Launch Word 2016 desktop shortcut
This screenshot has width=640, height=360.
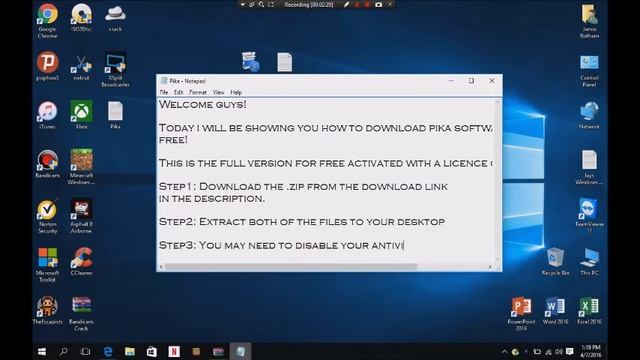tap(556, 311)
